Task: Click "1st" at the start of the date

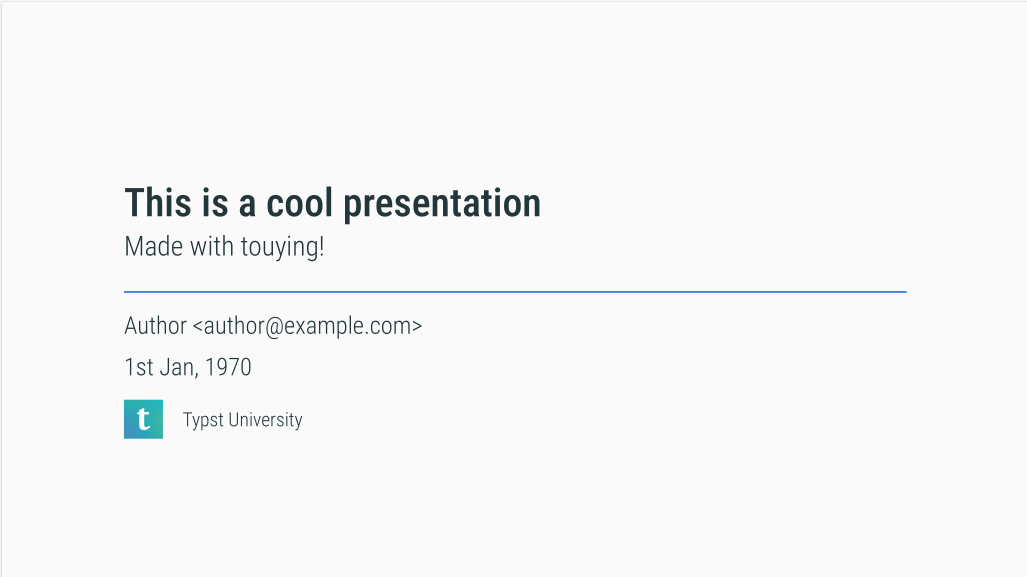Action: point(138,367)
